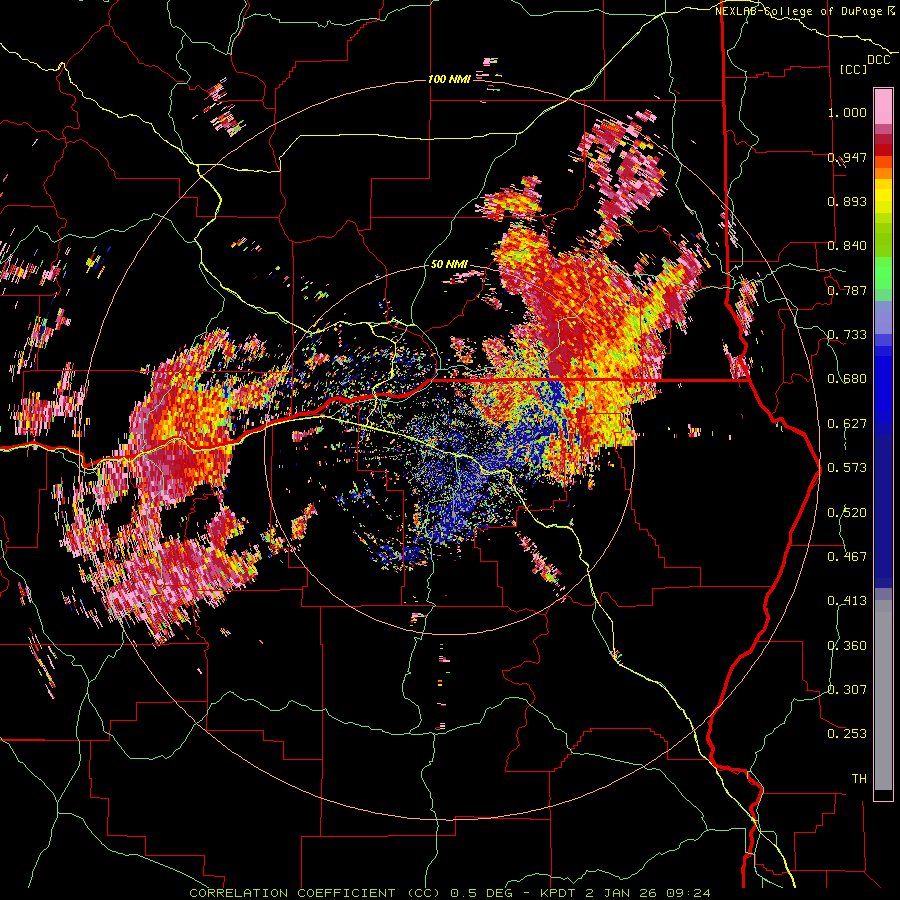Select the 0.787 scale value

click(847, 290)
